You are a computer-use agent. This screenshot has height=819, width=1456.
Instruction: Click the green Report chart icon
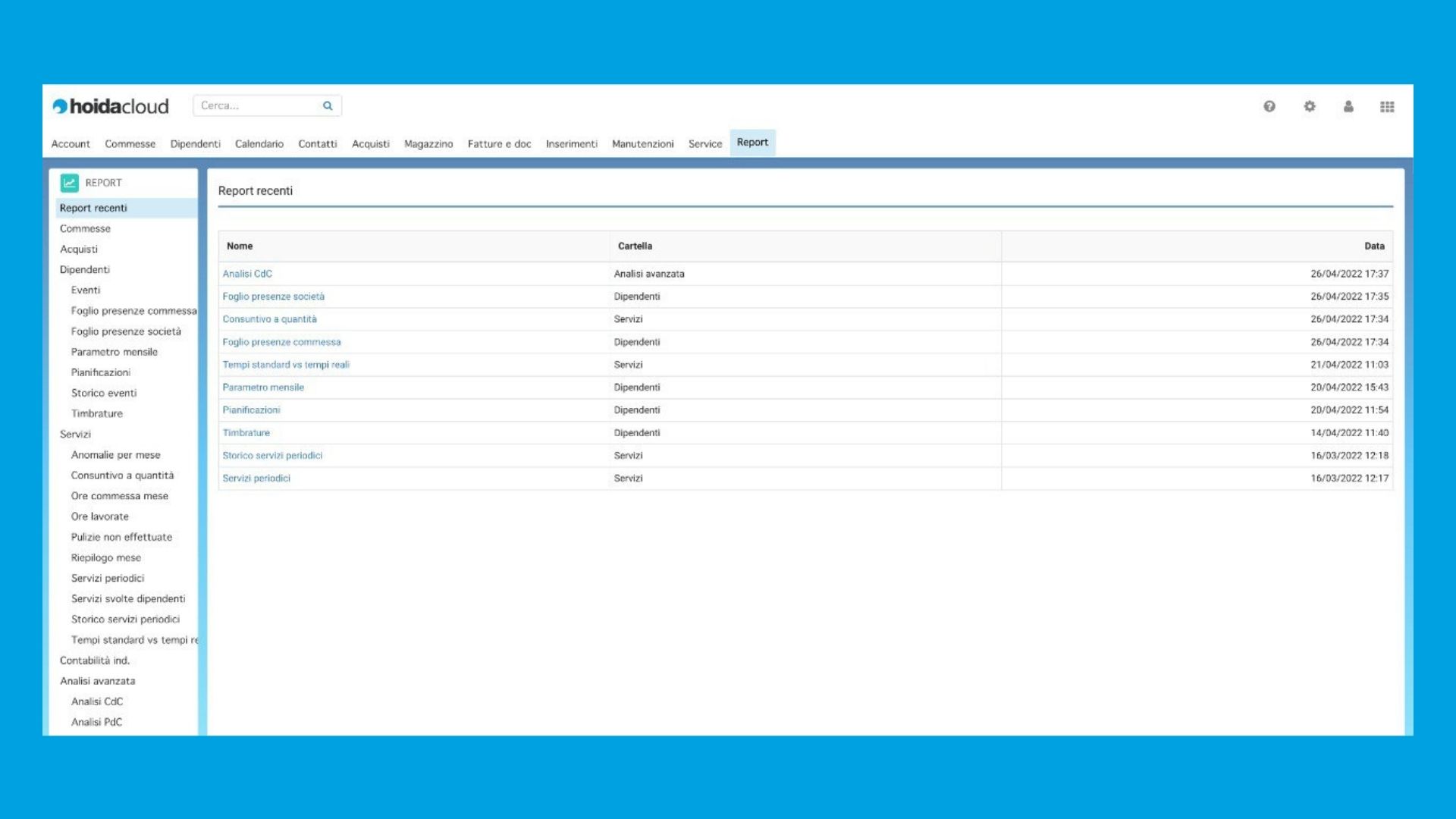click(x=70, y=183)
